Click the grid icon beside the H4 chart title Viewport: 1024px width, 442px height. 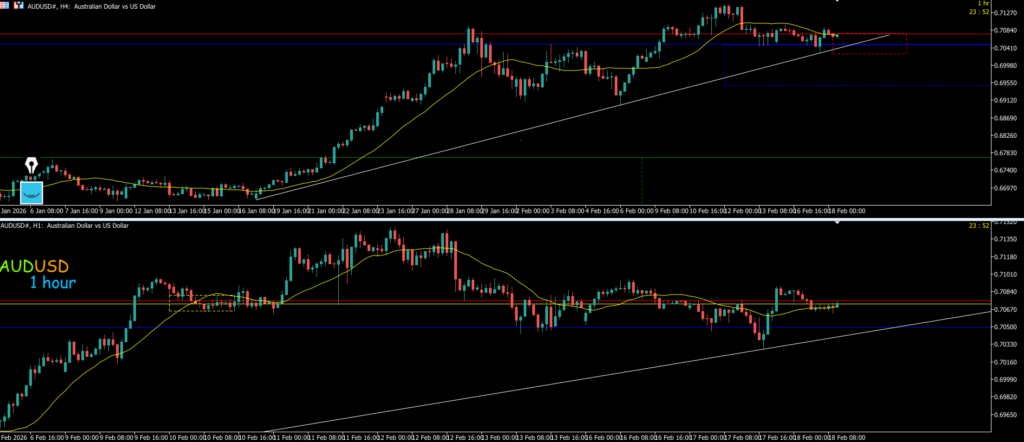[6, 6]
